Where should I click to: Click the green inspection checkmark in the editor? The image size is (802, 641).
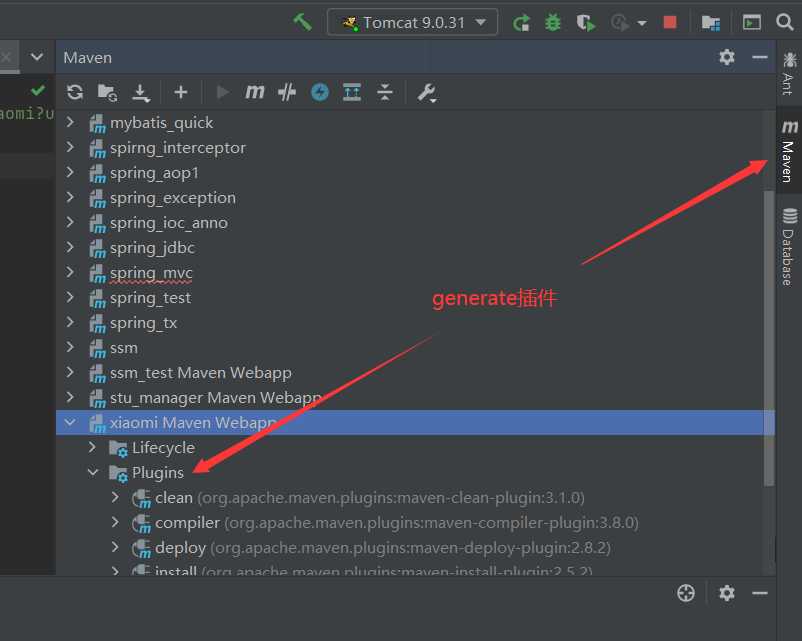(37, 91)
